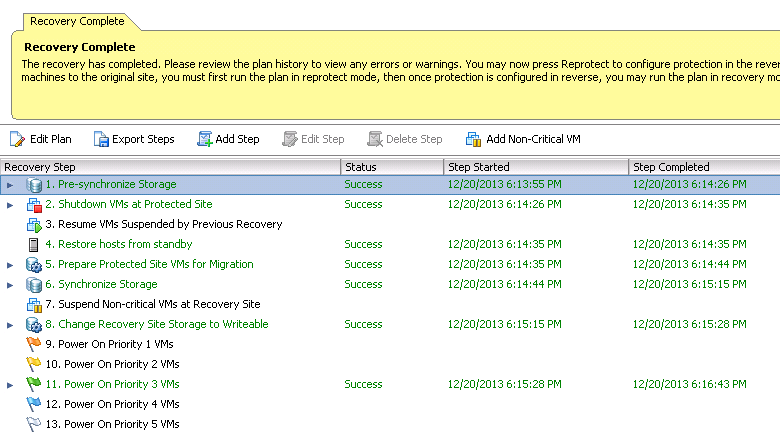The height and width of the screenshot is (432, 780).
Task: Click the Add Non-Critical VM icon
Action: [473, 139]
